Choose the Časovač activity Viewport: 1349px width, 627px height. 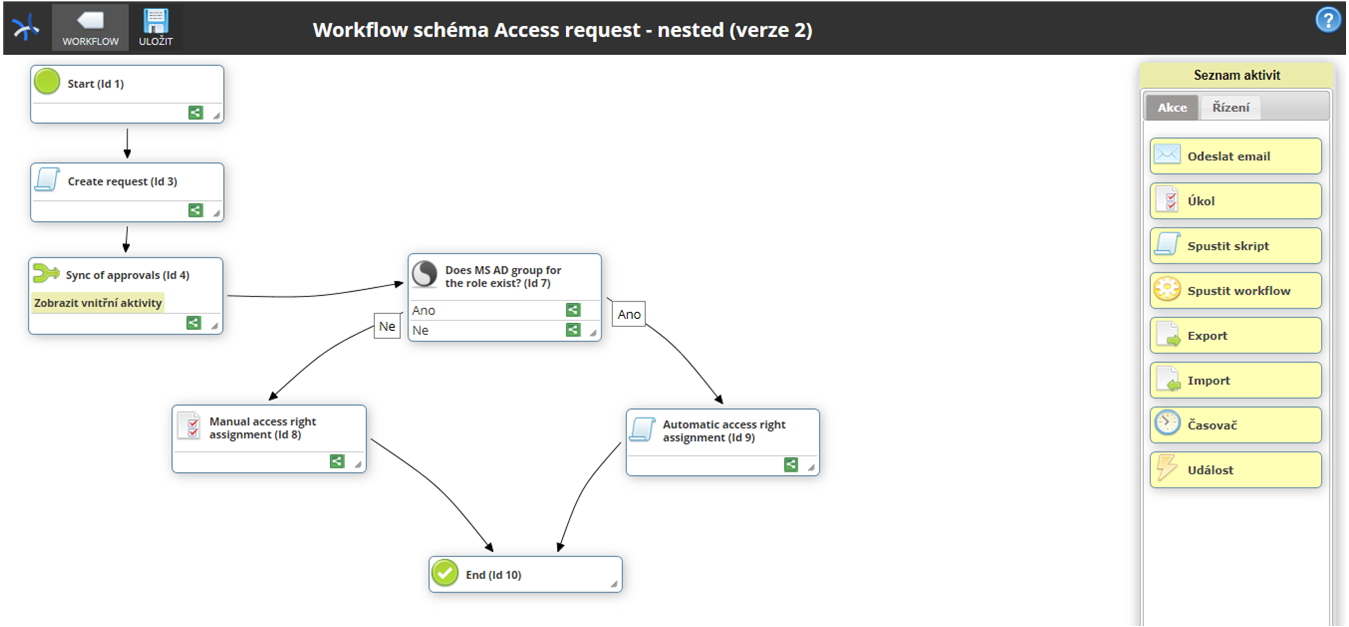point(1235,425)
